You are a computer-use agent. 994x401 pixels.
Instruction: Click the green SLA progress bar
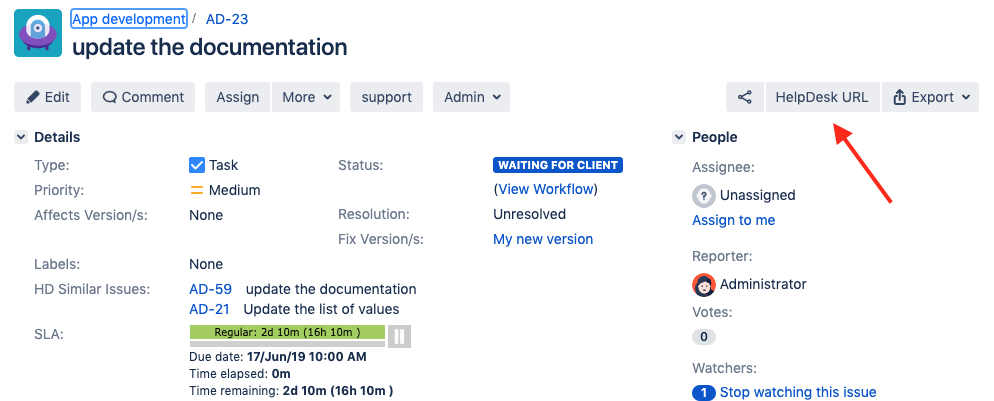click(x=287, y=332)
